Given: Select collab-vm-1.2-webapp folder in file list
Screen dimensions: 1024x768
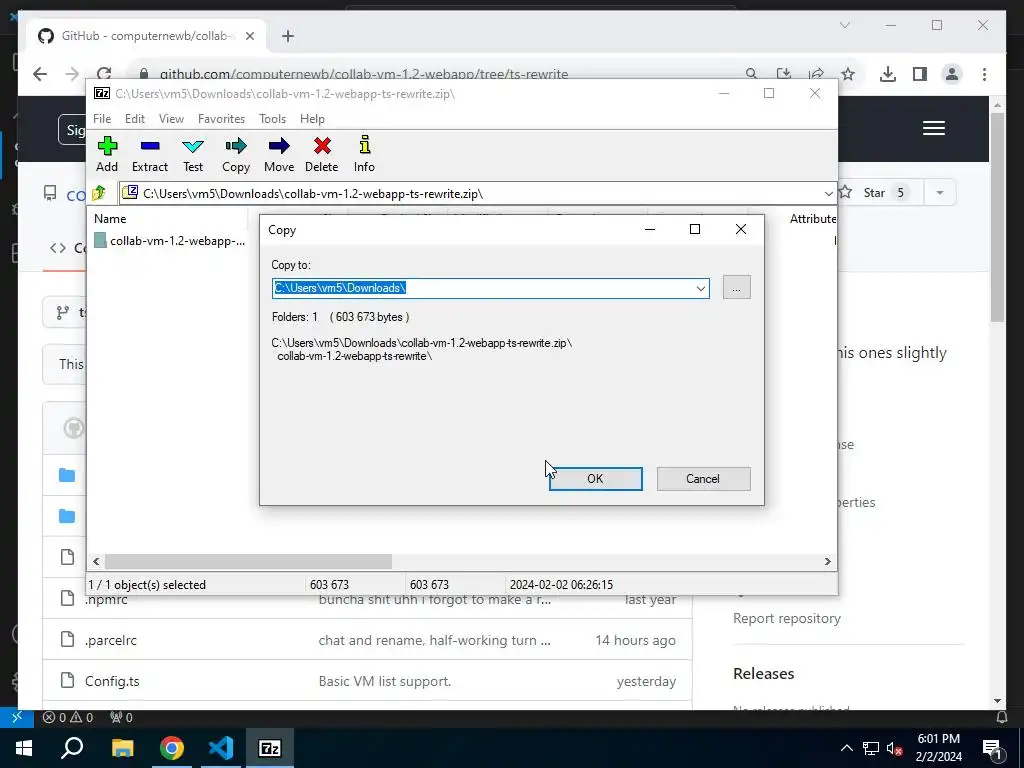Looking at the screenshot, I should tap(170, 241).
